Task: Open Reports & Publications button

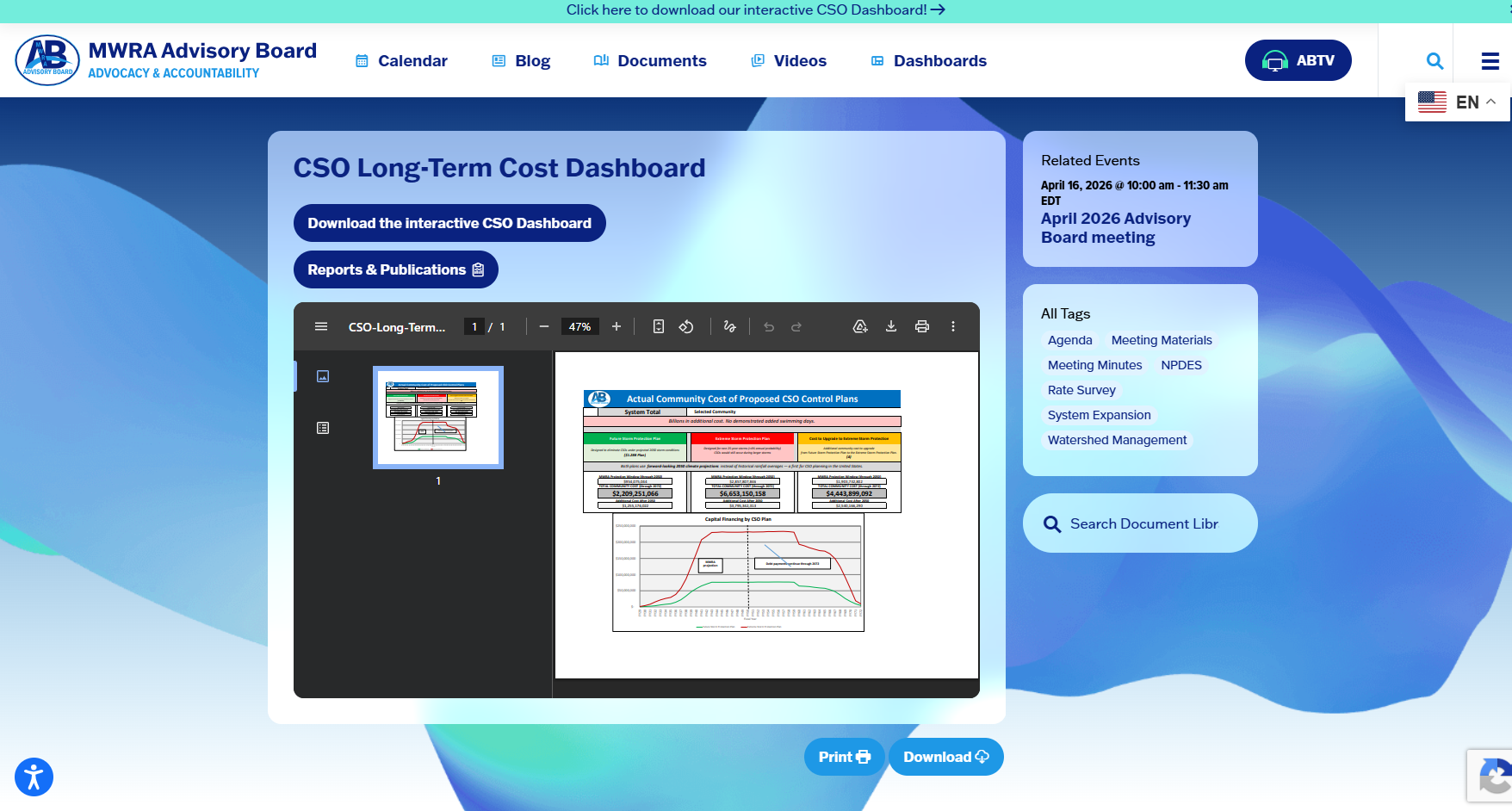Action: pos(396,269)
